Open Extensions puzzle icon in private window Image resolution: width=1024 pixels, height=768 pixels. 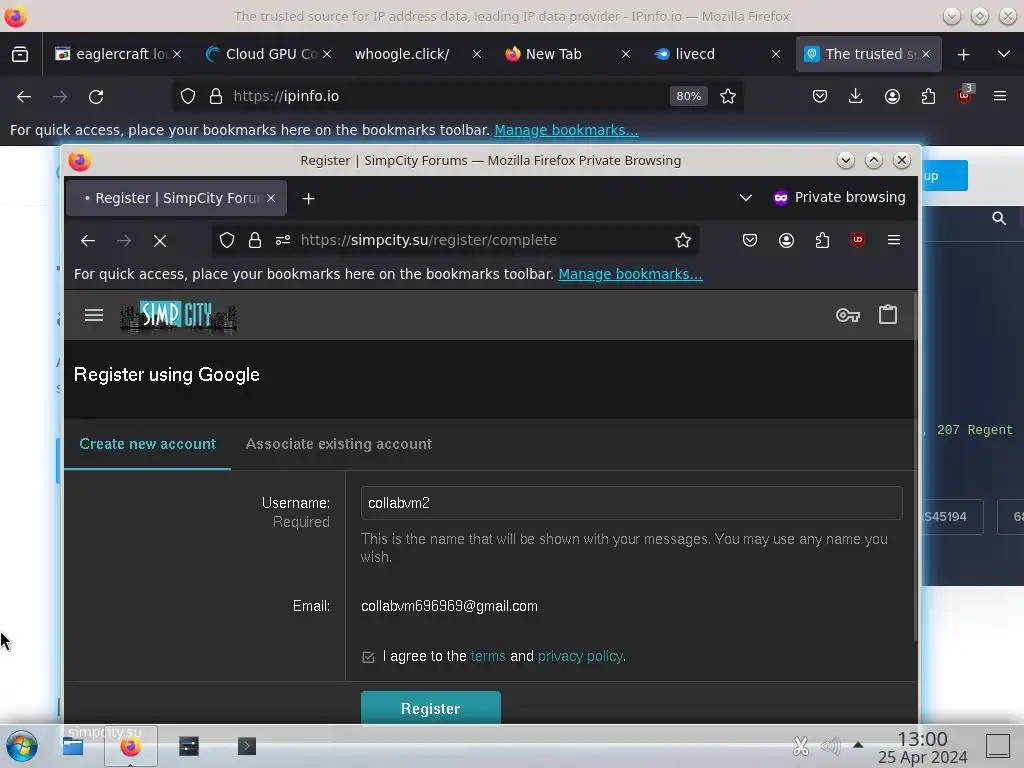pos(822,240)
